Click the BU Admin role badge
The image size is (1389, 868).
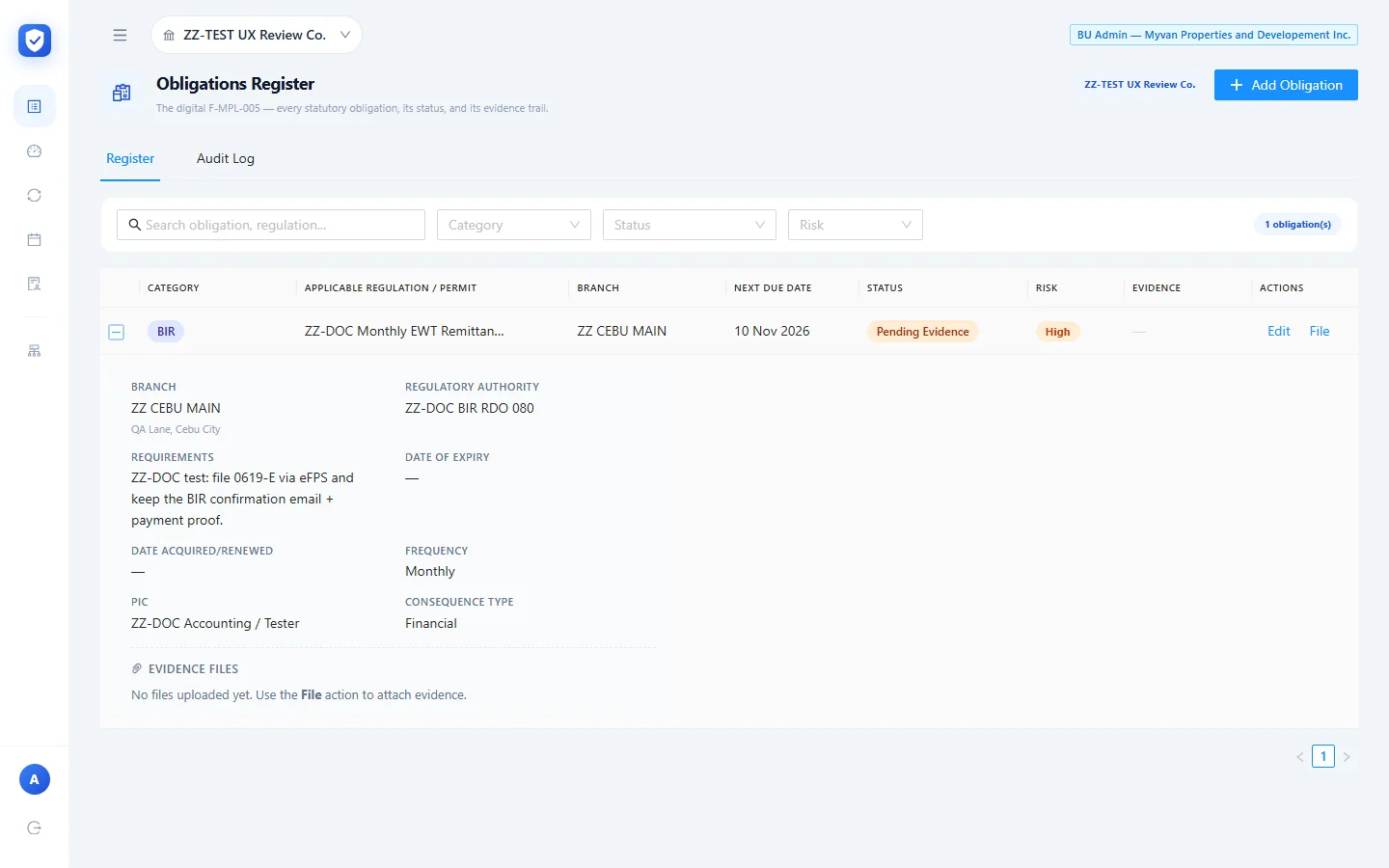coord(1213,35)
